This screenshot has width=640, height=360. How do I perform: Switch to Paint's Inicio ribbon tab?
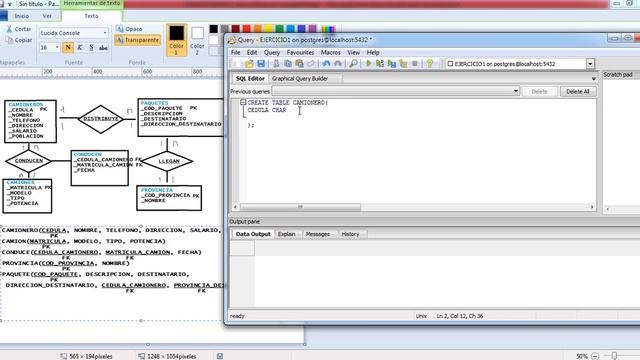[22, 16]
